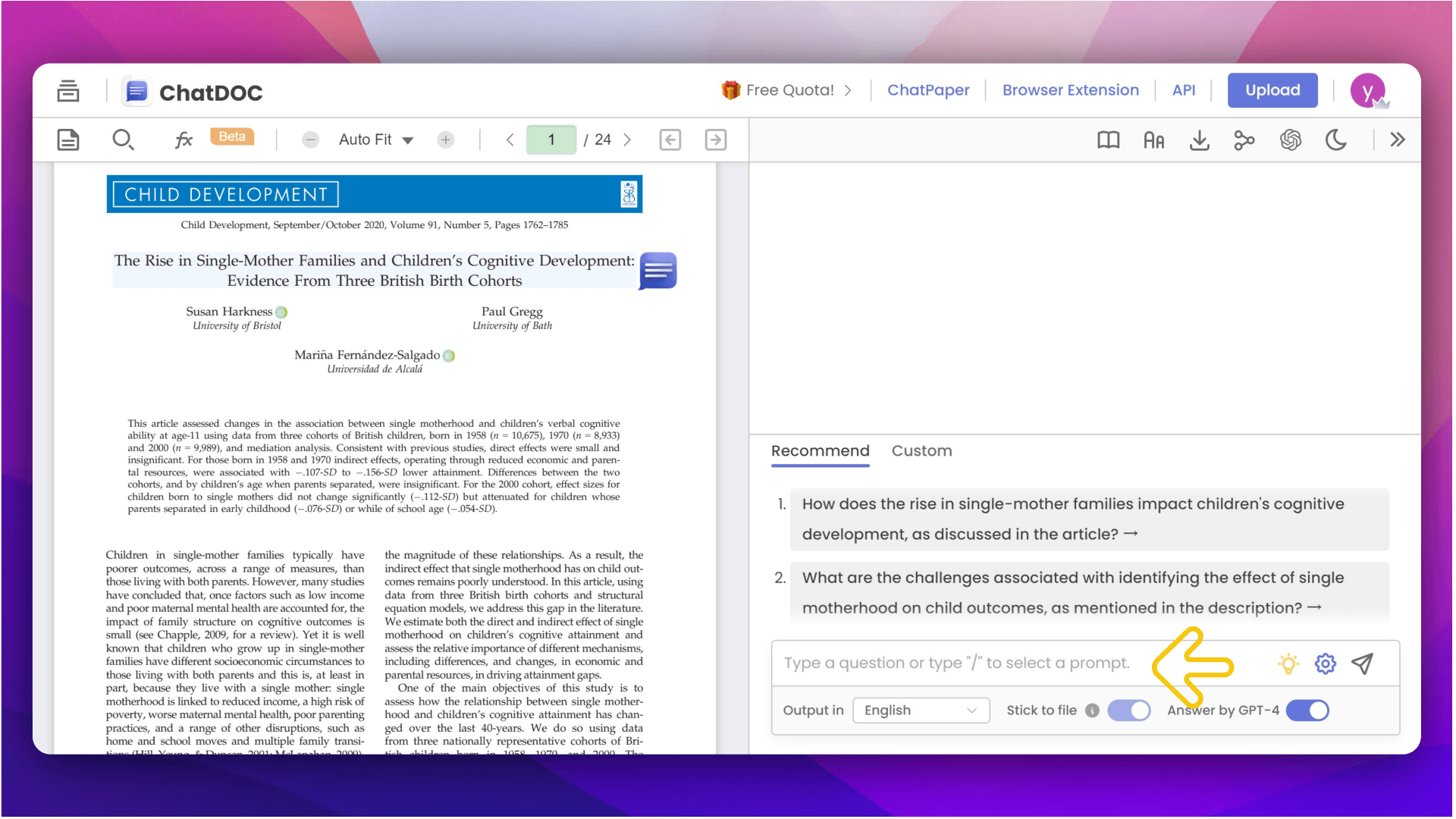Select the Recommend tab
Screen dimensions: 1456x819
[x=820, y=451]
